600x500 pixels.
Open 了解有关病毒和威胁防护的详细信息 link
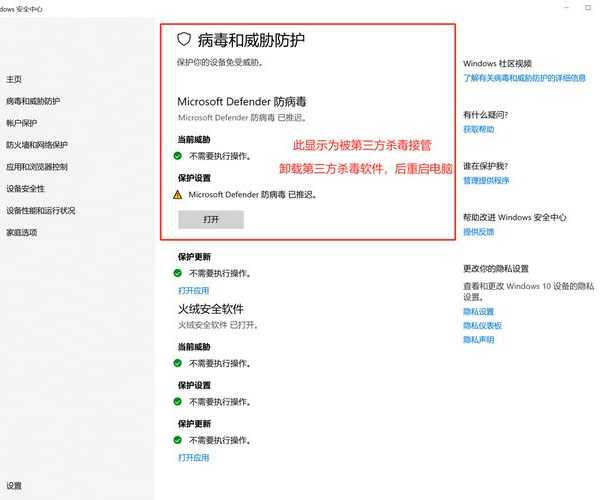[x=525, y=78]
